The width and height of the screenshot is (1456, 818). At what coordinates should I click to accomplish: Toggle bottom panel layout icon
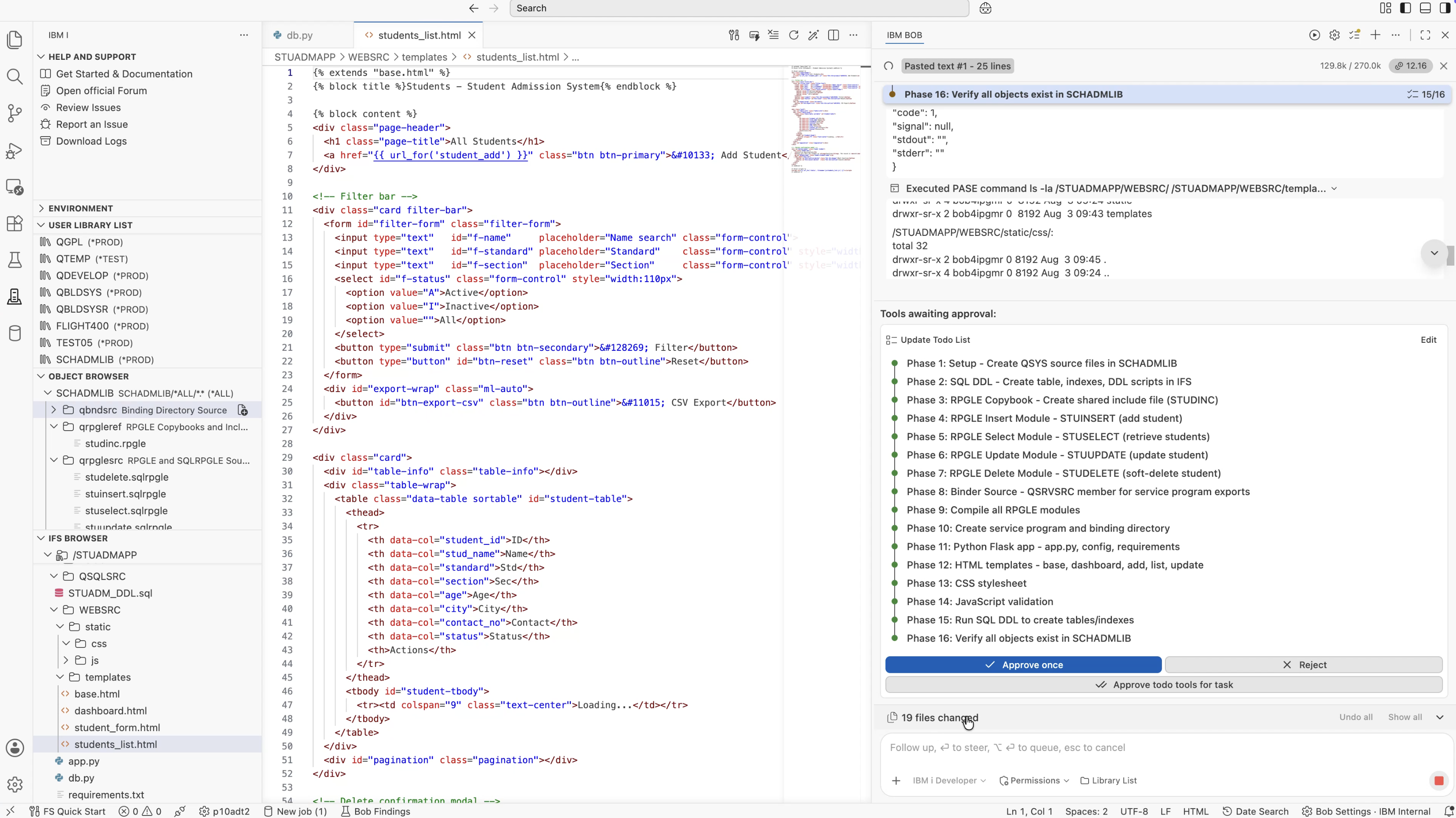(1425, 8)
